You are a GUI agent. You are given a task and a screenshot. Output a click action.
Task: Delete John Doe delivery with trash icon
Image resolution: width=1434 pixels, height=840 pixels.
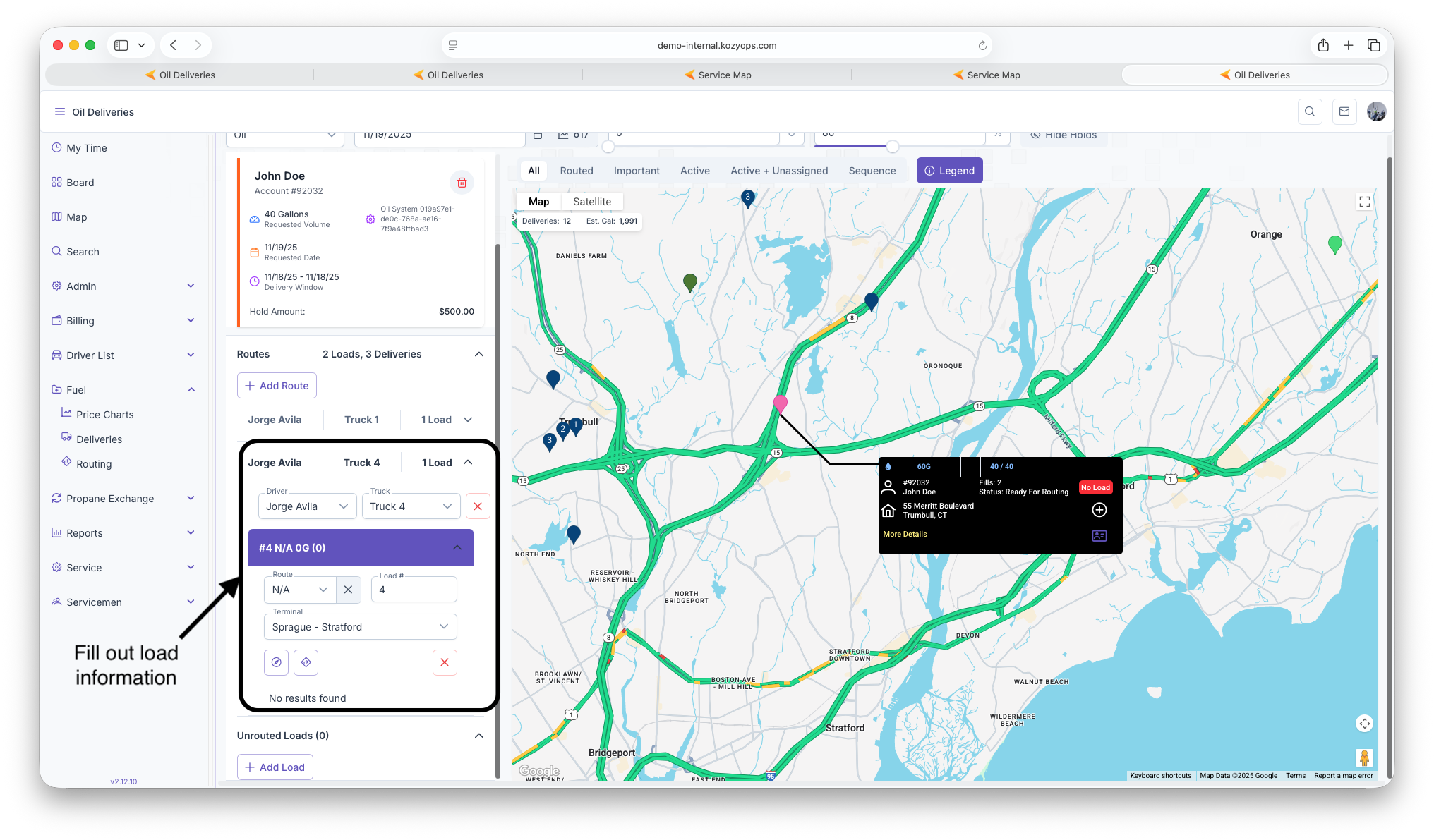point(462,183)
